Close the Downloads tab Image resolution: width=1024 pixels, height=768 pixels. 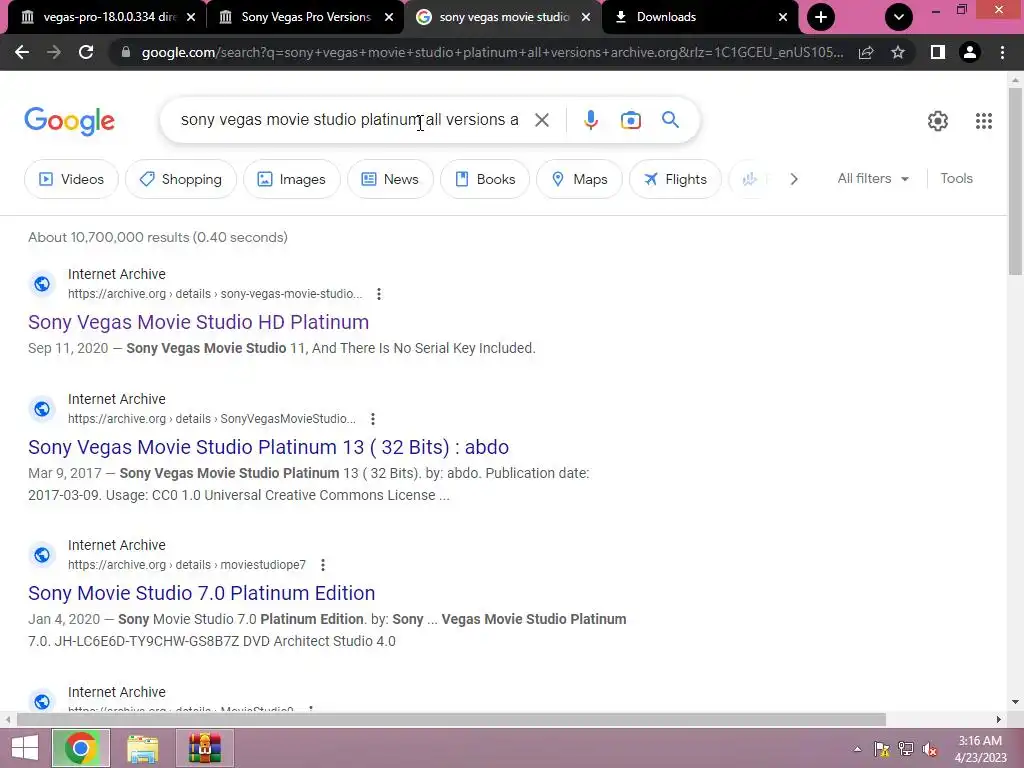(x=782, y=17)
